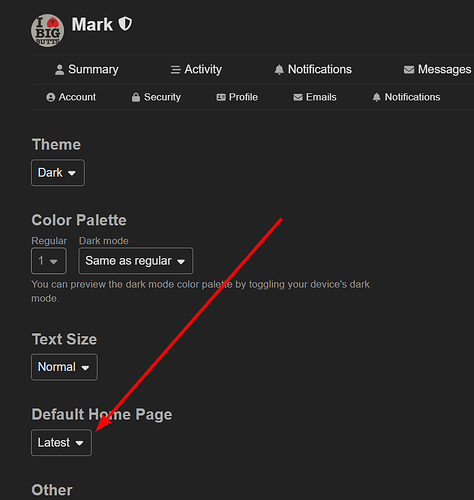Open the Dark theme dropdown
The height and width of the screenshot is (500, 474).
pyautogui.click(x=58, y=173)
